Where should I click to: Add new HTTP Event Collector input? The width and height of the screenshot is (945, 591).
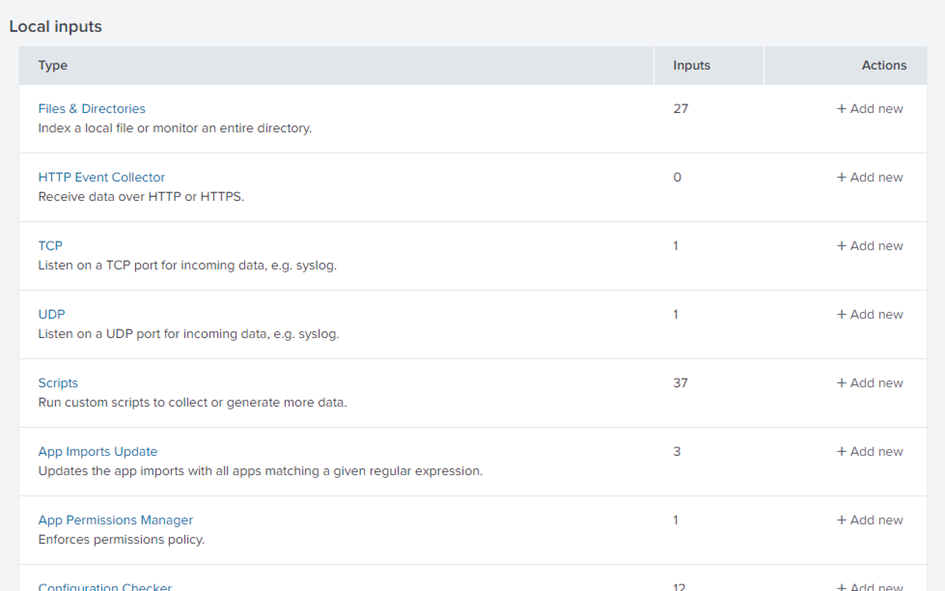(870, 178)
